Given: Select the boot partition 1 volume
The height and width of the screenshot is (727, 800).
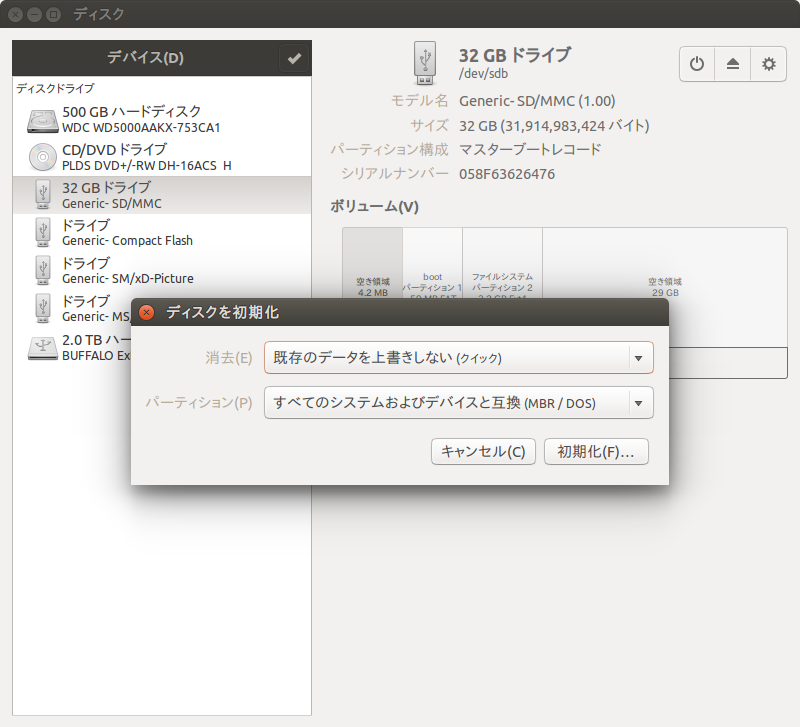Looking at the screenshot, I should tap(433, 263).
